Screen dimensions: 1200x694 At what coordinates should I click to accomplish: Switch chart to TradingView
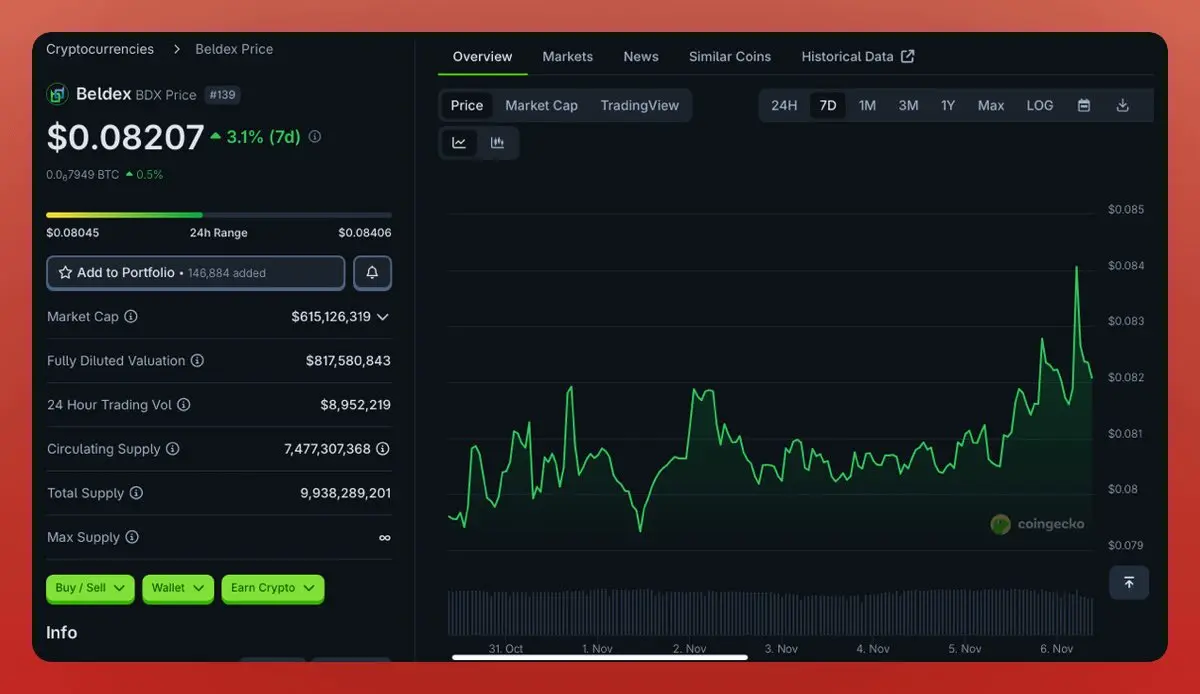[x=640, y=105]
